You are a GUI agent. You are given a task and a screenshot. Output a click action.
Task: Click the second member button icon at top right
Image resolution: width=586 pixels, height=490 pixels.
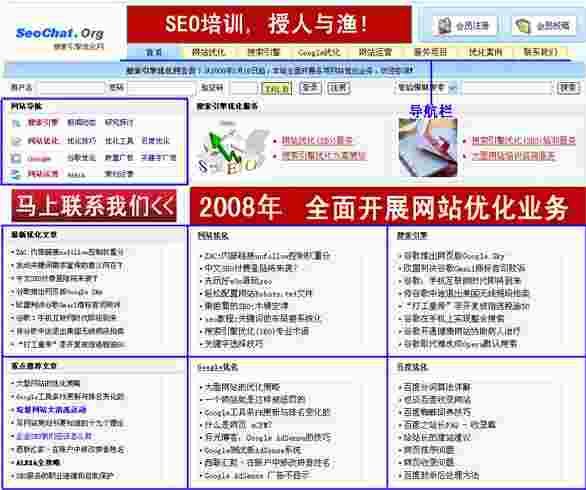[544, 26]
